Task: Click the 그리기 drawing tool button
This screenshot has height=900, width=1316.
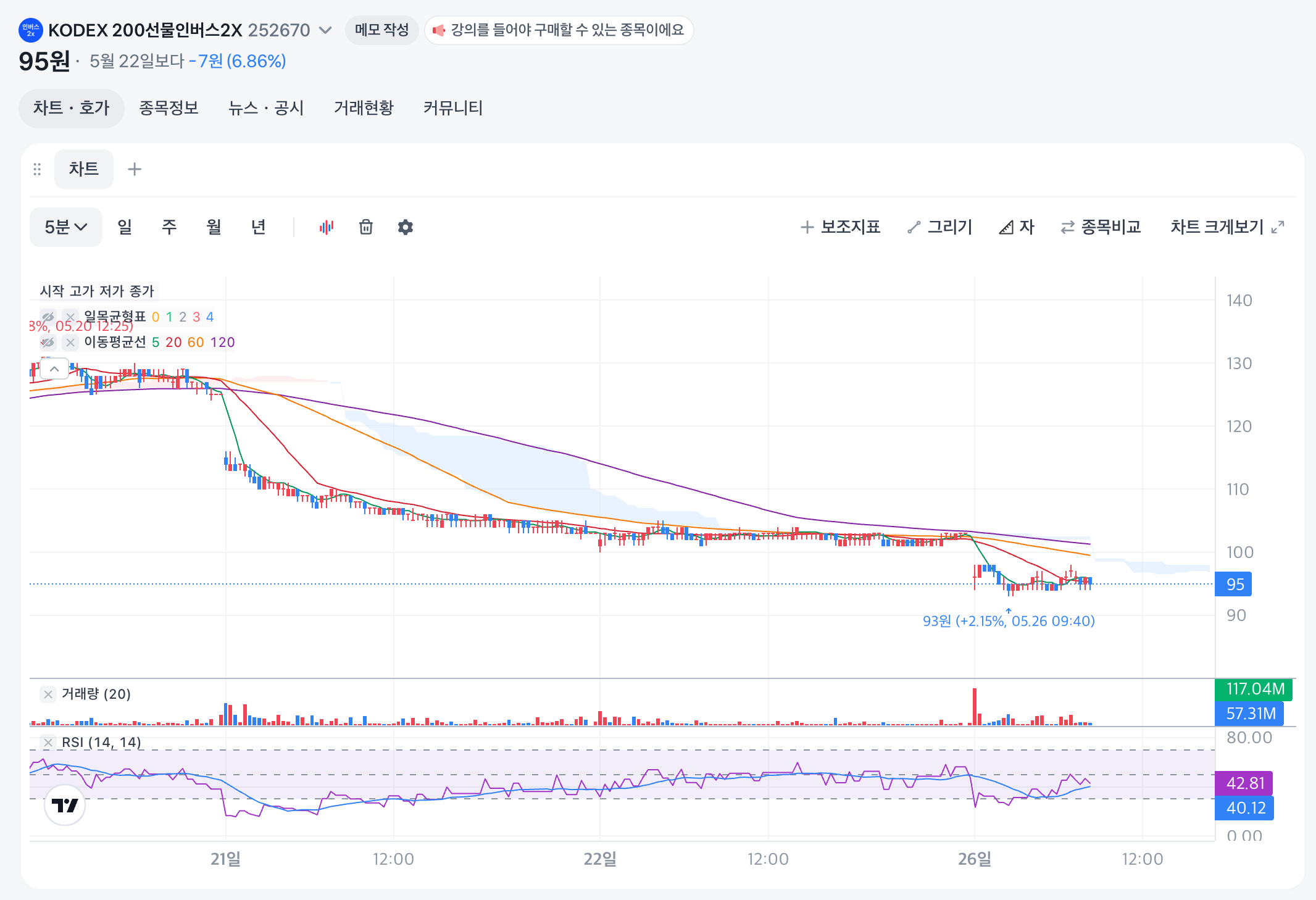Action: (x=940, y=227)
